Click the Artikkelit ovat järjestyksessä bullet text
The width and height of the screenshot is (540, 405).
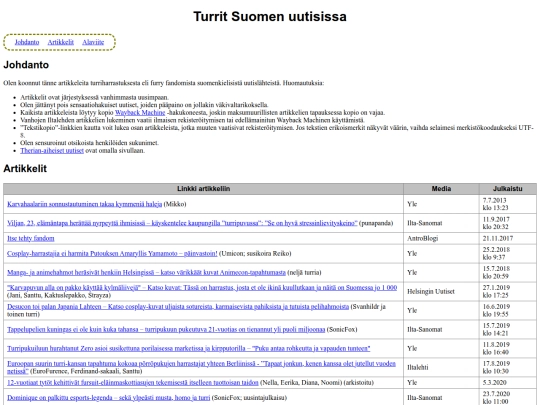click(x=94, y=97)
